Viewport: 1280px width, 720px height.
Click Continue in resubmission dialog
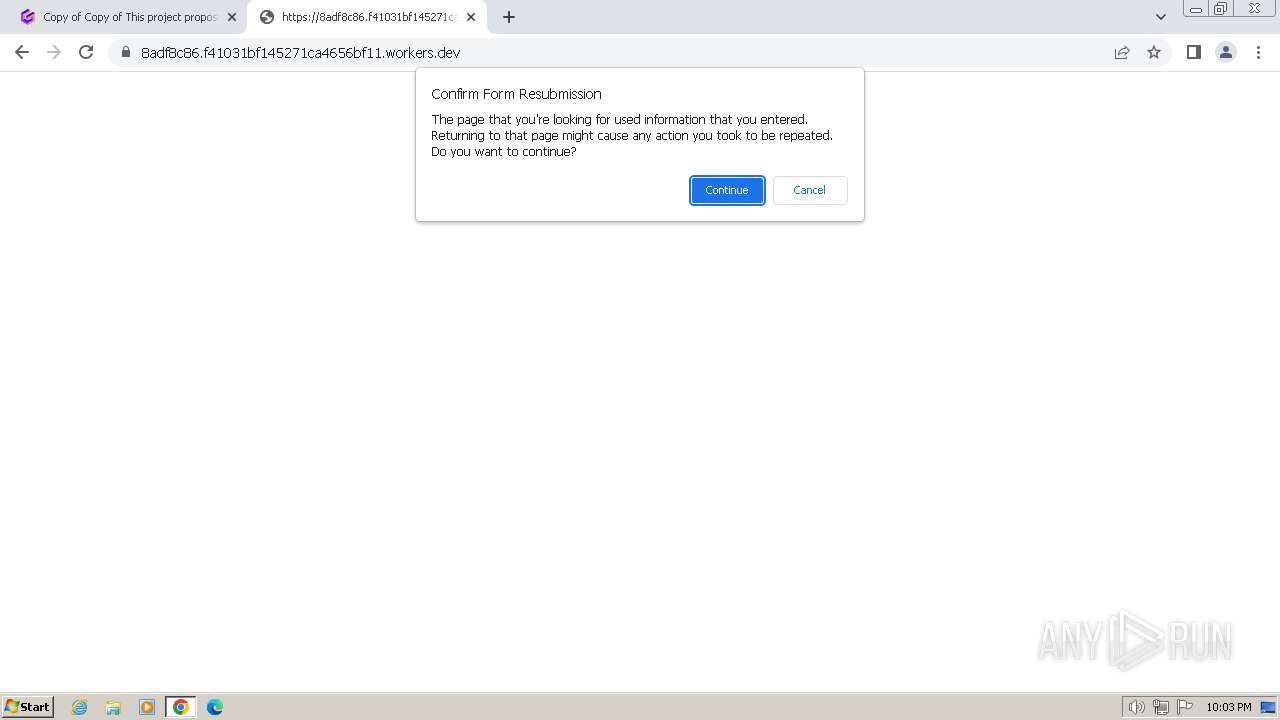click(727, 190)
